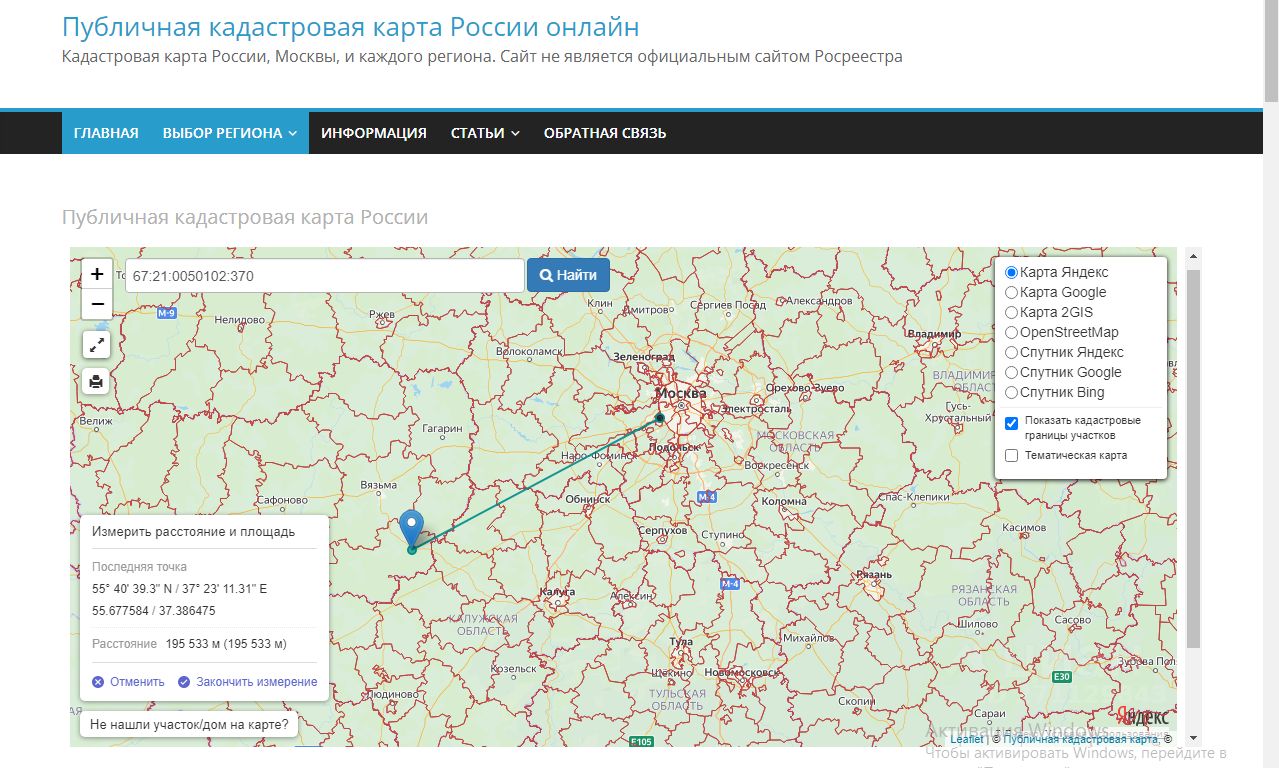Click Москва city label on map
This screenshot has height=768, width=1279.
pos(679,393)
